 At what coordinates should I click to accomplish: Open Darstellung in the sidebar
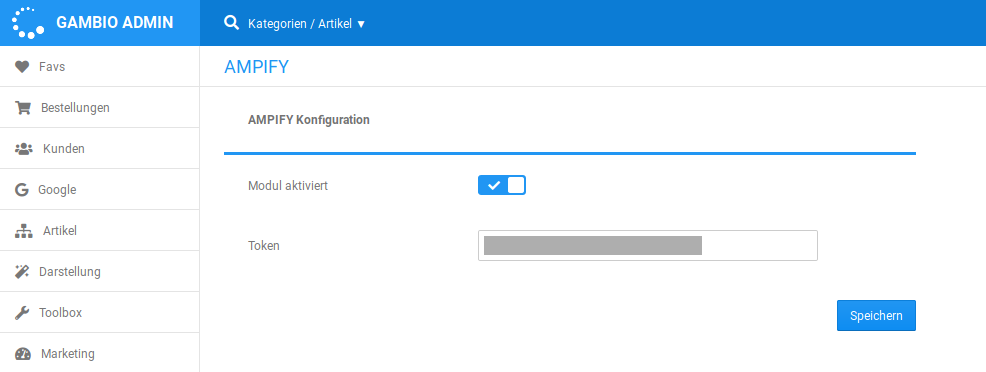(x=100, y=271)
